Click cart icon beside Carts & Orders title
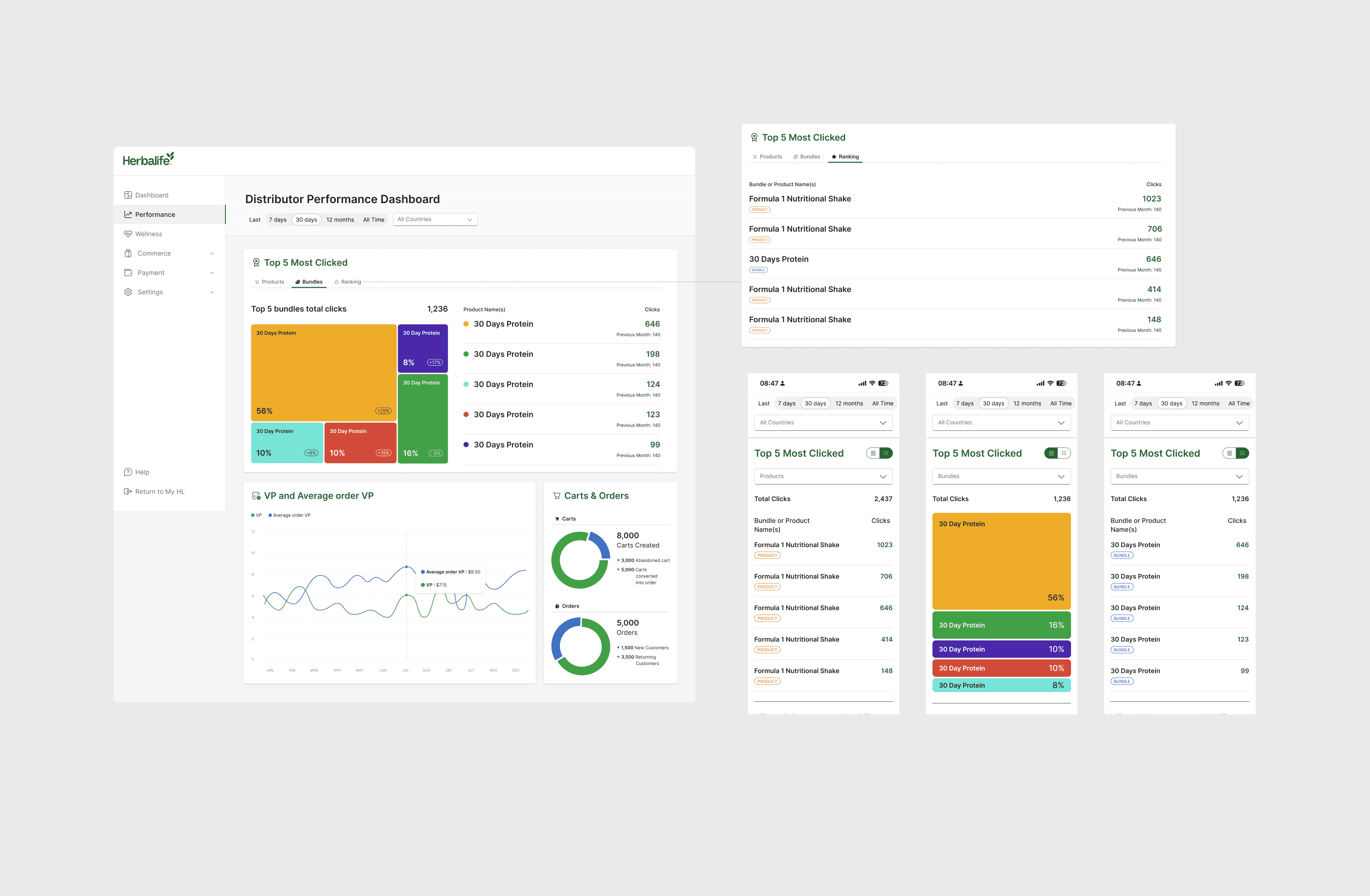Screen dimensions: 1370x896 [557, 495]
